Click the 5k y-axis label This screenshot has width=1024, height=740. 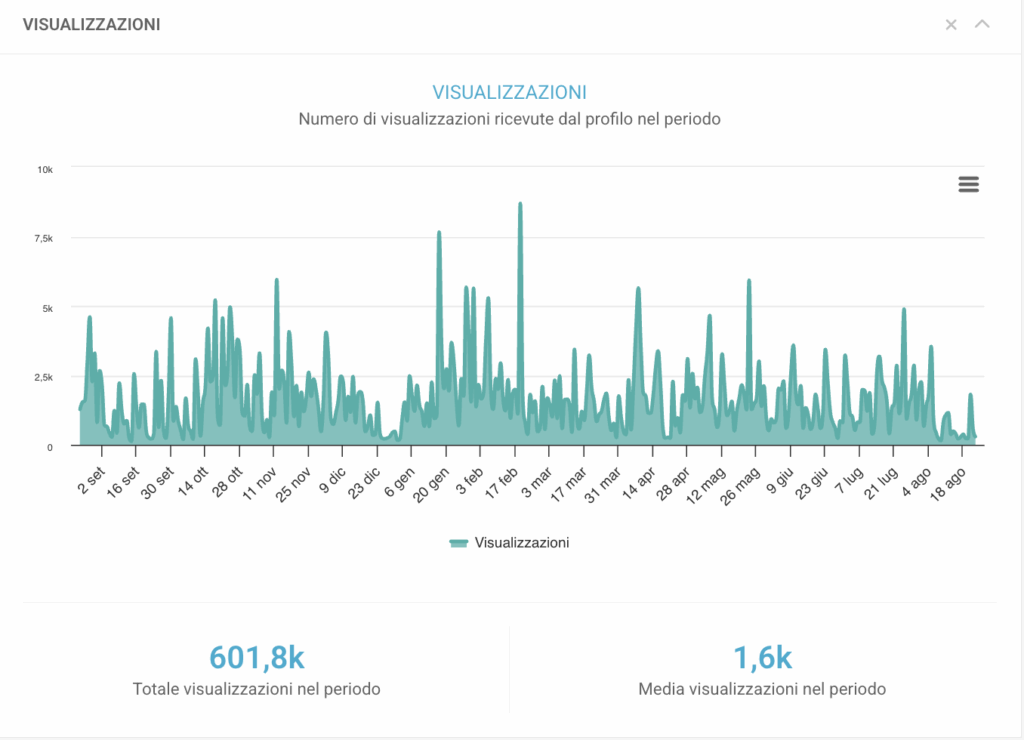(x=48, y=308)
